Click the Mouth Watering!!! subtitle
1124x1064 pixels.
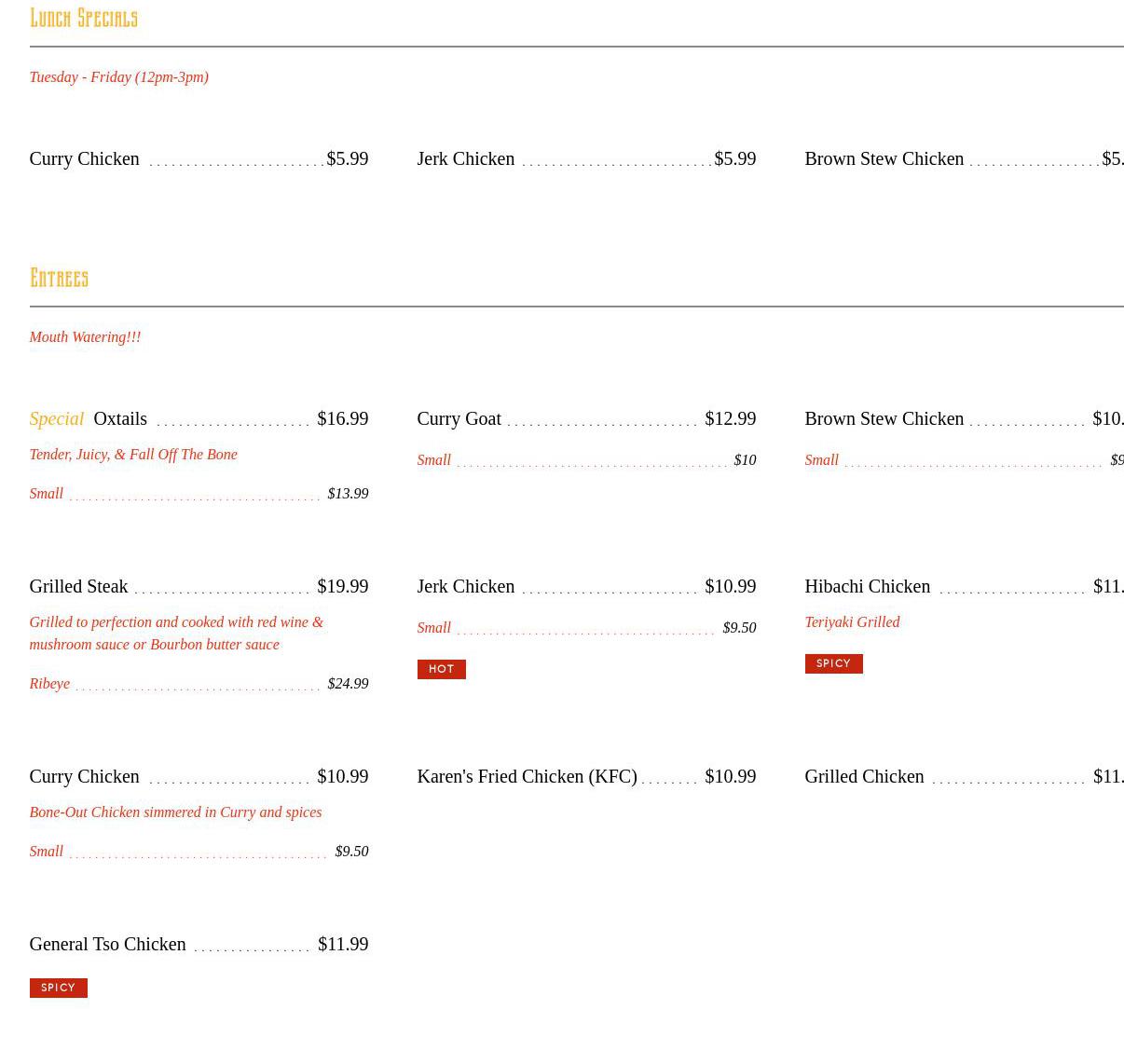coord(85,337)
